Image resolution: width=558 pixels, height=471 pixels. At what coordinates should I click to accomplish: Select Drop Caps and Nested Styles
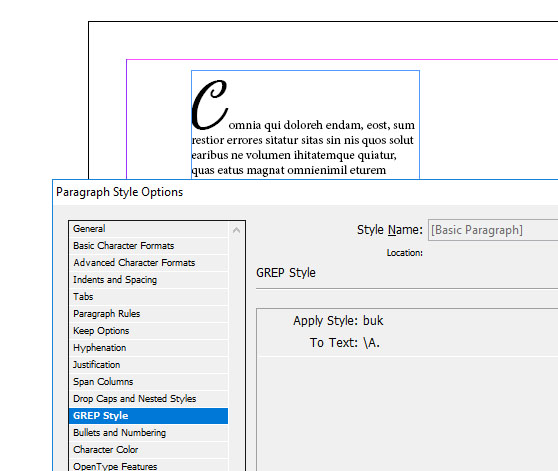(x=148, y=399)
